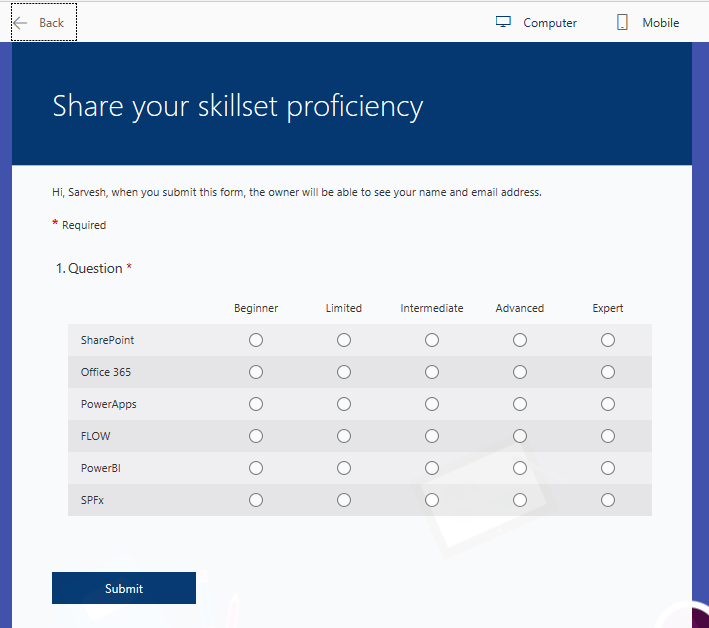Viewport: 709px width, 628px height.
Task: Select Limited for SPFx
Action: tap(344, 500)
